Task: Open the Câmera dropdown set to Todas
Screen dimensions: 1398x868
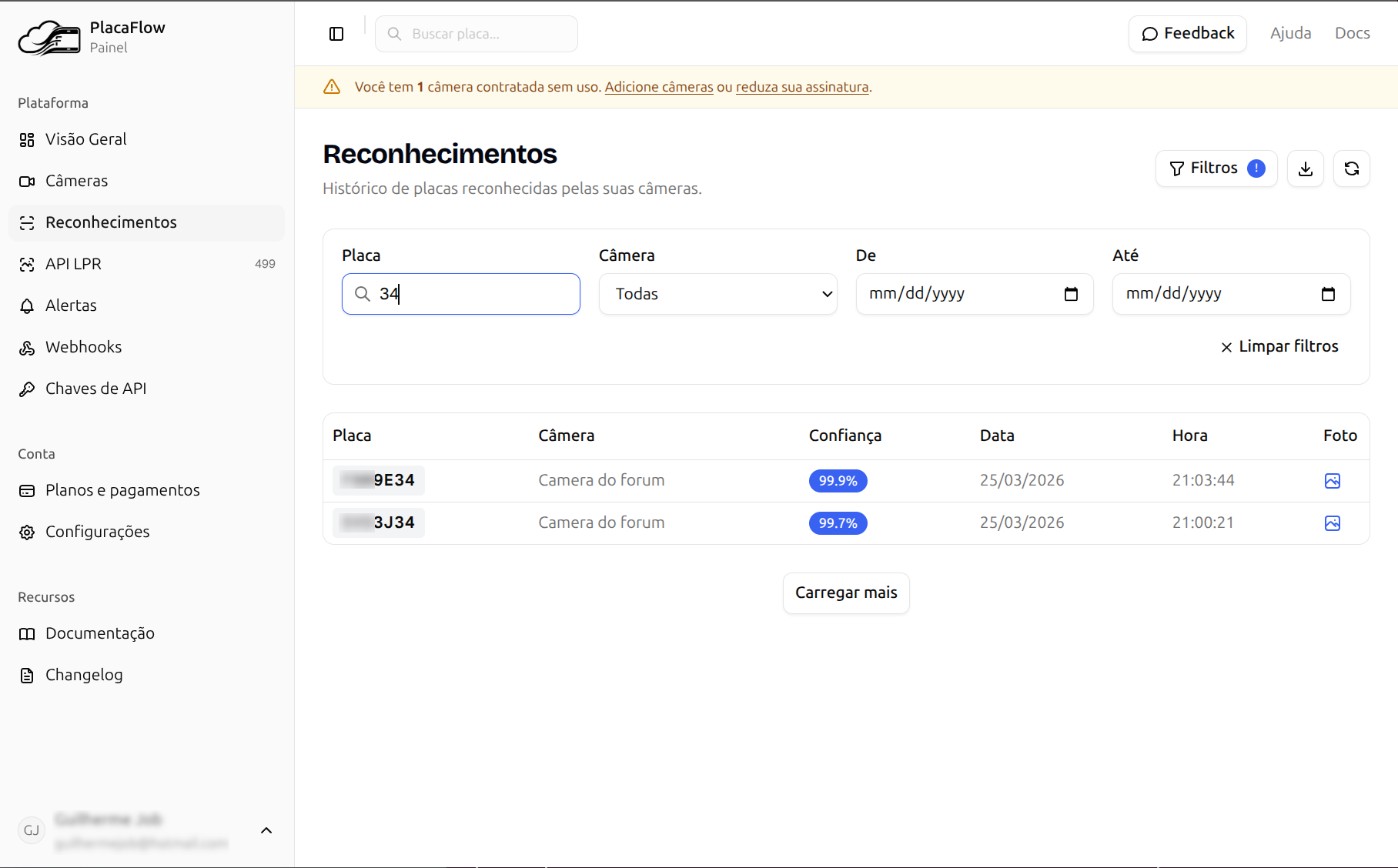Action: (x=717, y=294)
